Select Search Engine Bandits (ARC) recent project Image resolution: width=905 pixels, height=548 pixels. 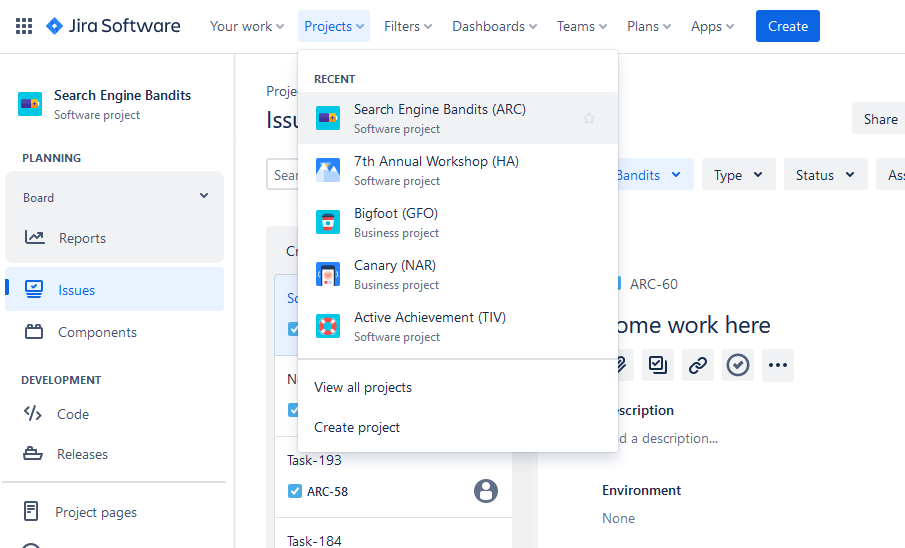pos(458,118)
